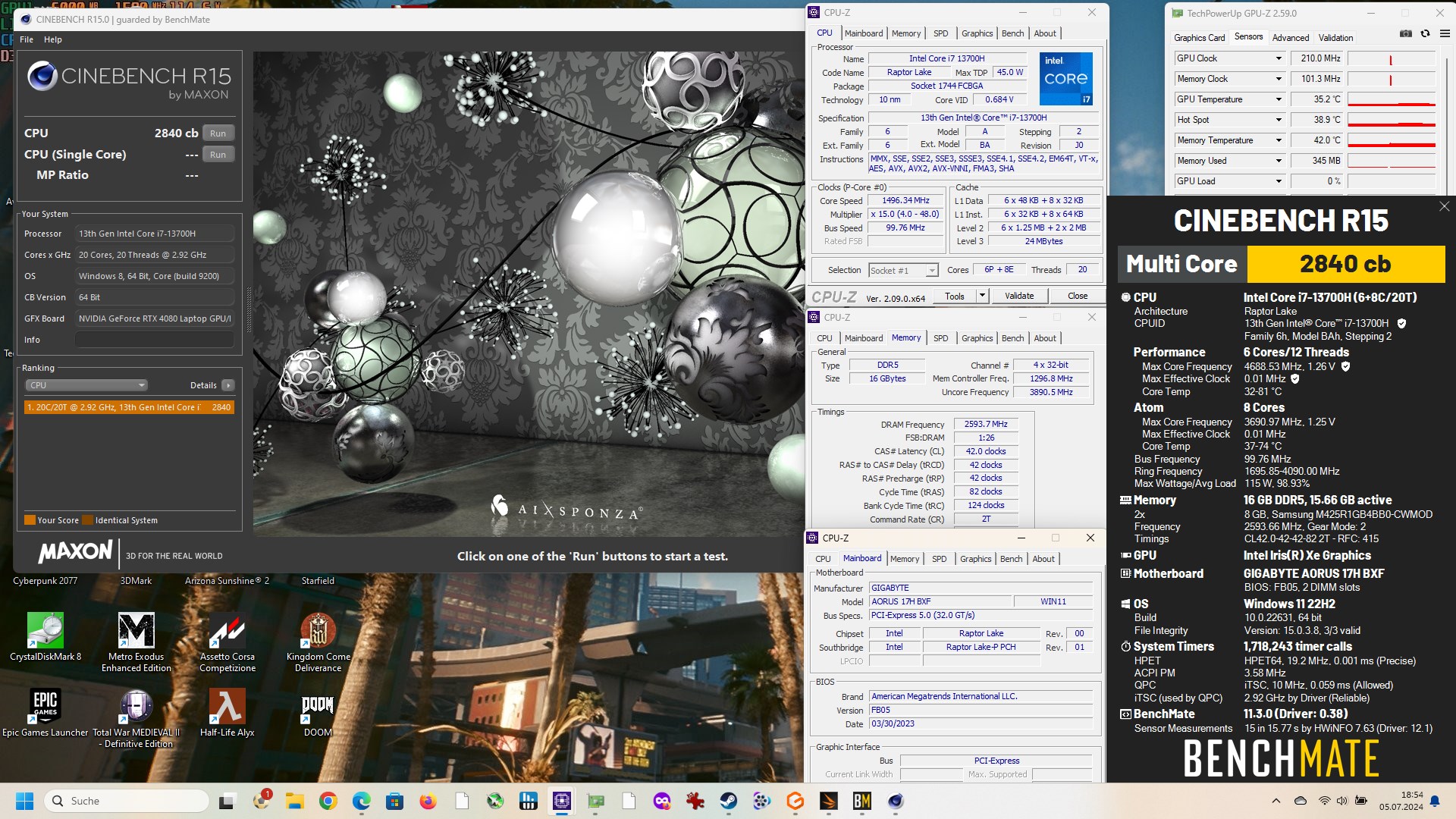The image size is (1456, 819).
Task: Expand the Memory Clock sensor dropdown
Action: (1279, 79)
